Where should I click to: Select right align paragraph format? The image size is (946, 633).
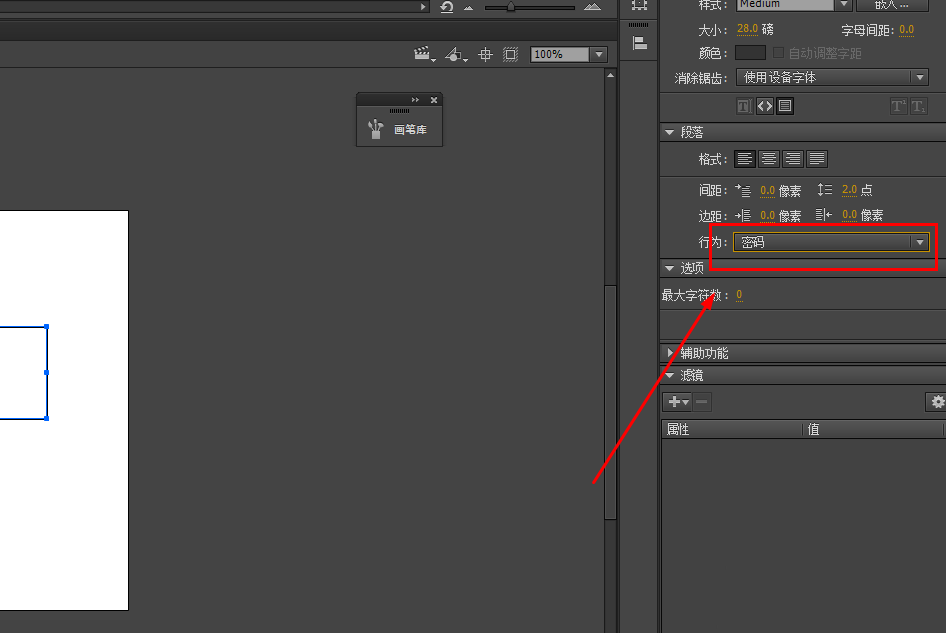tap(793, 159)
